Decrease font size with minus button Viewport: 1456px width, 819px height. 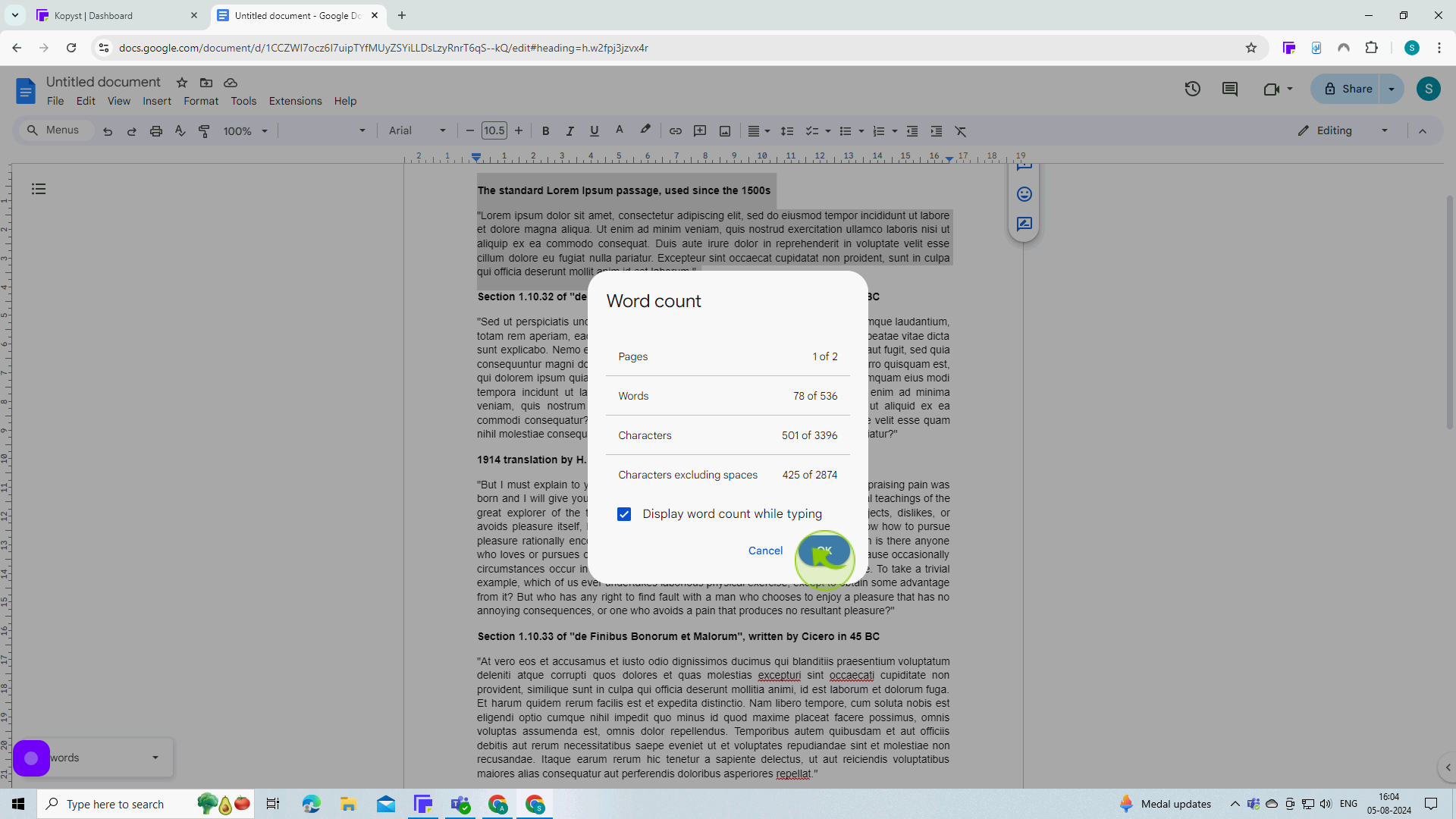point(470,131)
